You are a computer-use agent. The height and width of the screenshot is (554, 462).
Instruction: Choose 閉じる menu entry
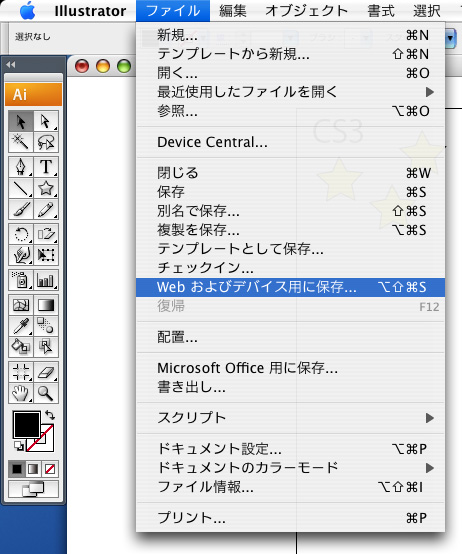point(290,173)
